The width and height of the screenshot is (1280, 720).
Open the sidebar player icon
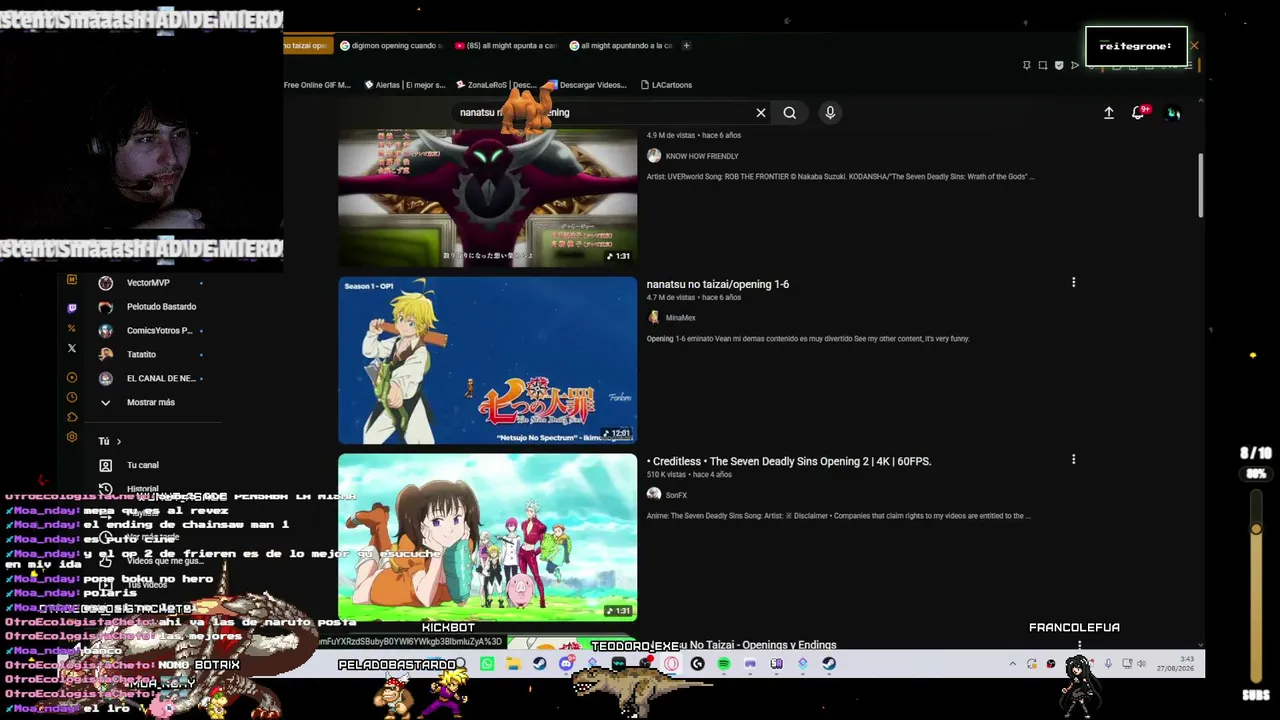click(72, 378)
